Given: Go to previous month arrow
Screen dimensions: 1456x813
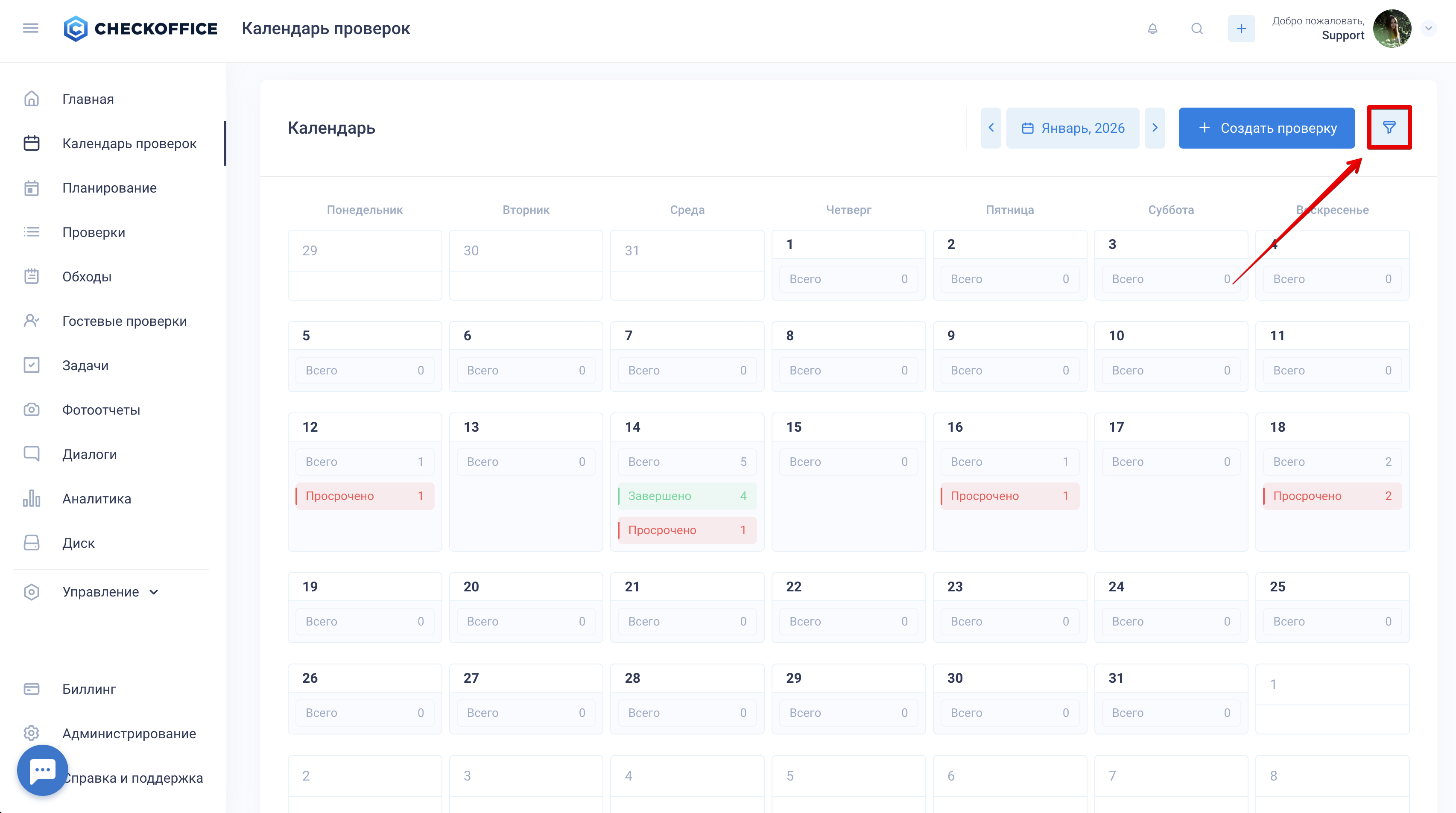Looking at the screenshot, I should coord(990,128).
